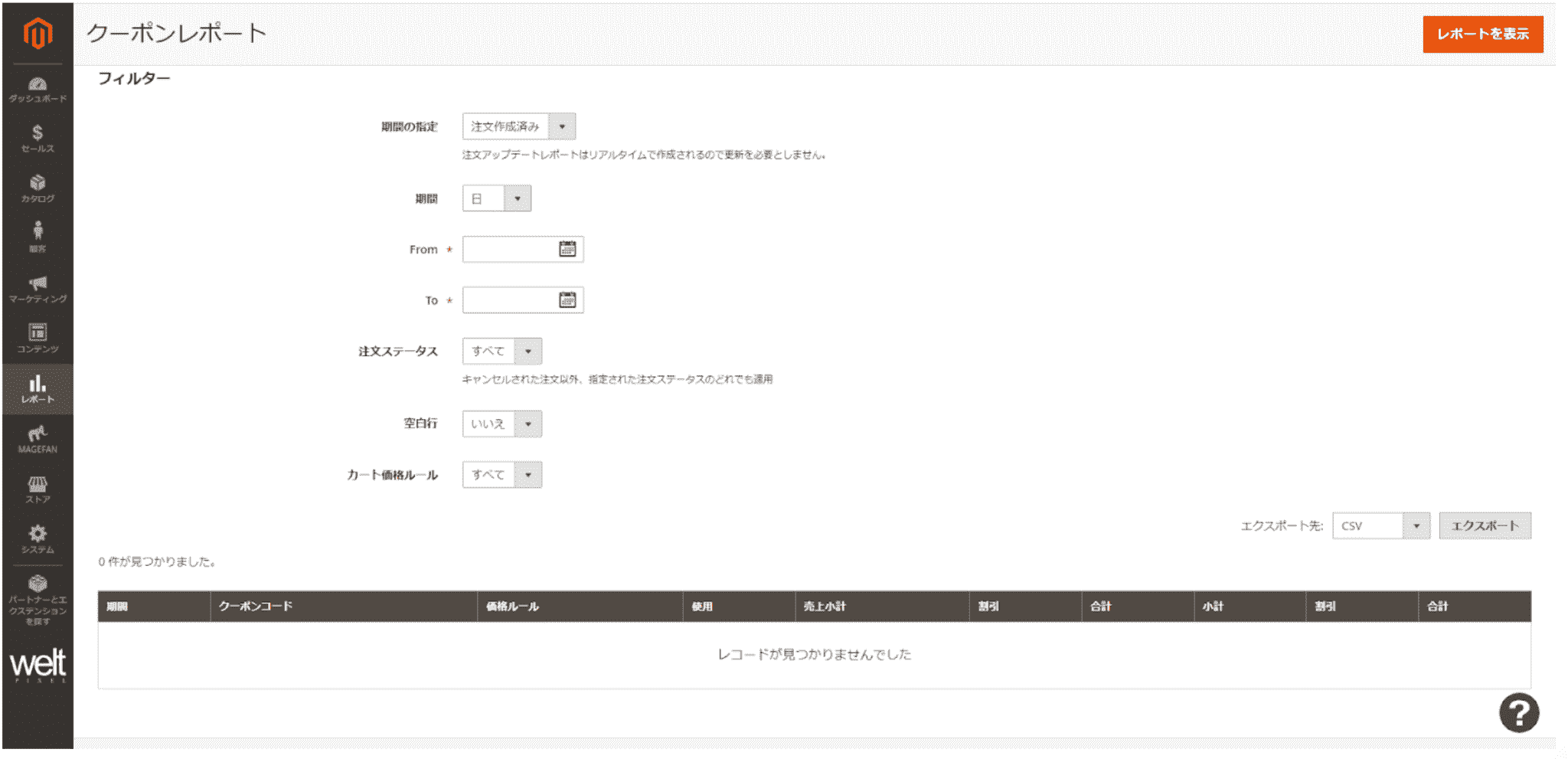
Task: Select the セールス menu icon
Action: (x=38, y=136)
